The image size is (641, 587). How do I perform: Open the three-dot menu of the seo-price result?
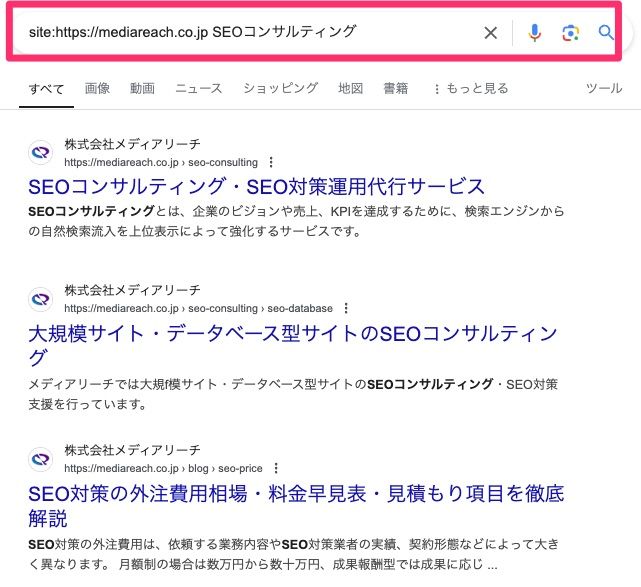(x=276, y=468)
